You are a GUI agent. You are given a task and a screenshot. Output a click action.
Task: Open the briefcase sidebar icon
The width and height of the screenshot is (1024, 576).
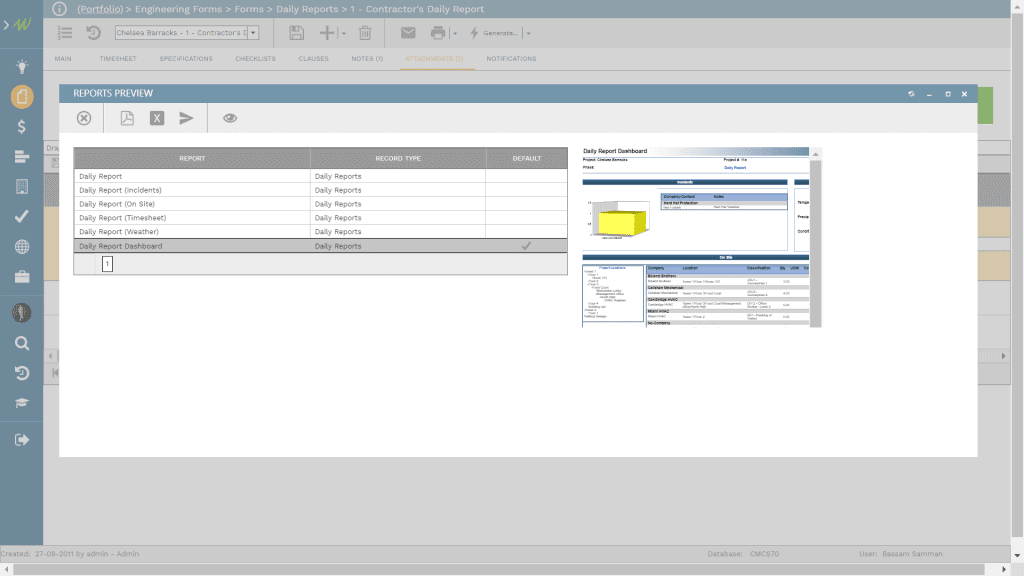pyautogui.click(x=22, y=277)
